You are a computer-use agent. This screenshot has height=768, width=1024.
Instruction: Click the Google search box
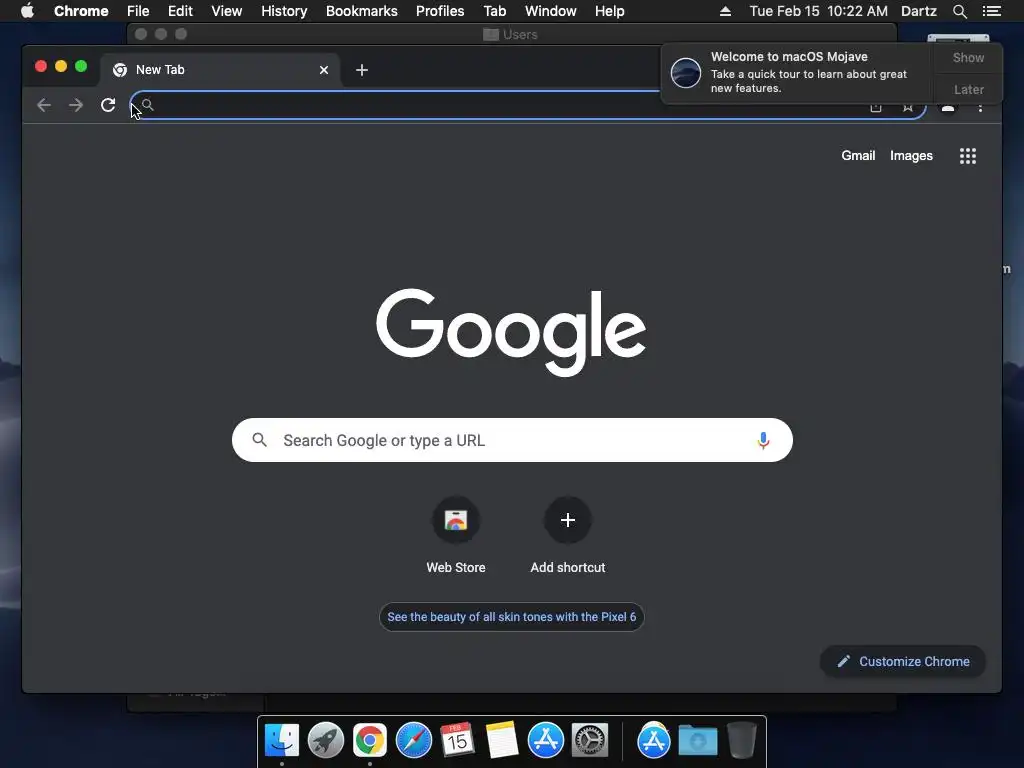(x=512, y=440)
